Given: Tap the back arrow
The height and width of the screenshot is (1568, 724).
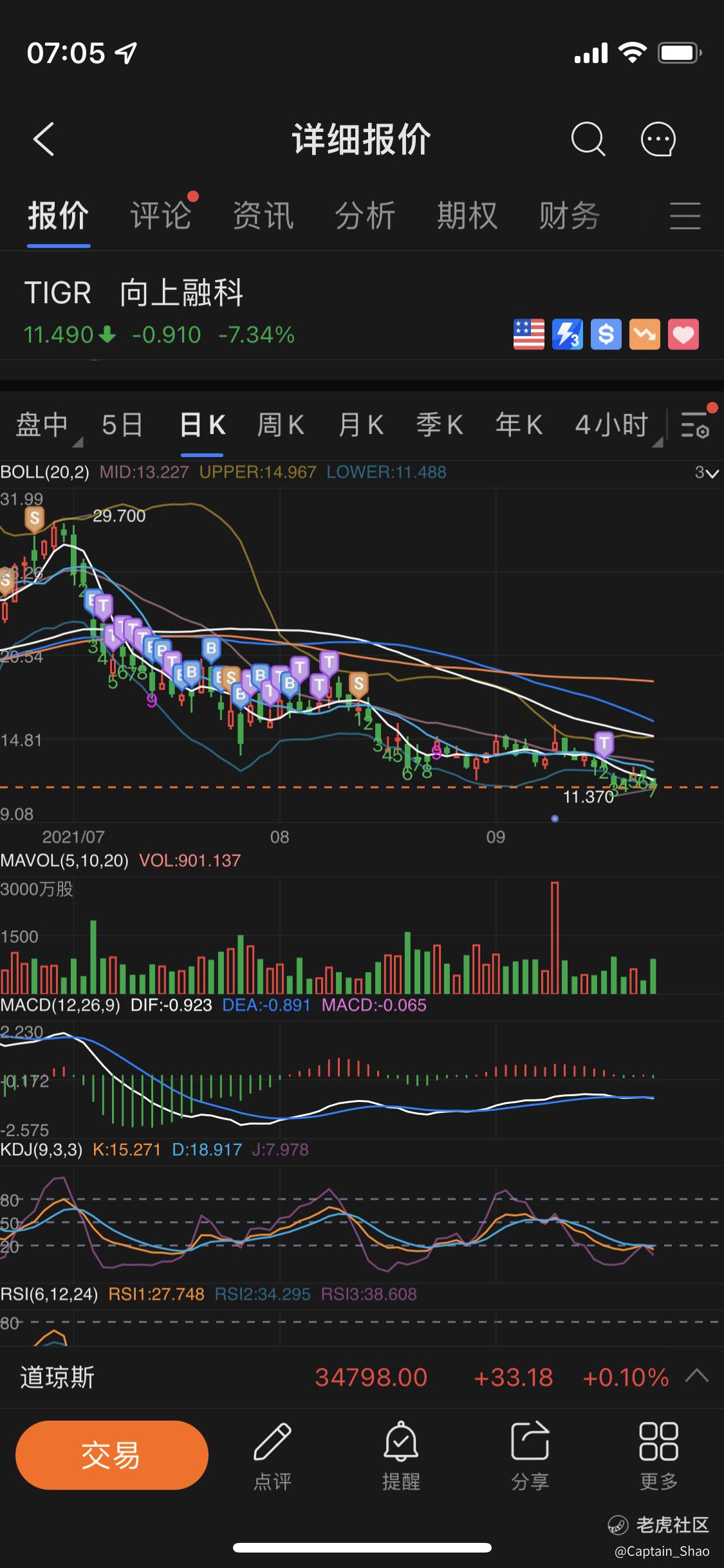Looking at the screenshot, I should click(44, 139).
